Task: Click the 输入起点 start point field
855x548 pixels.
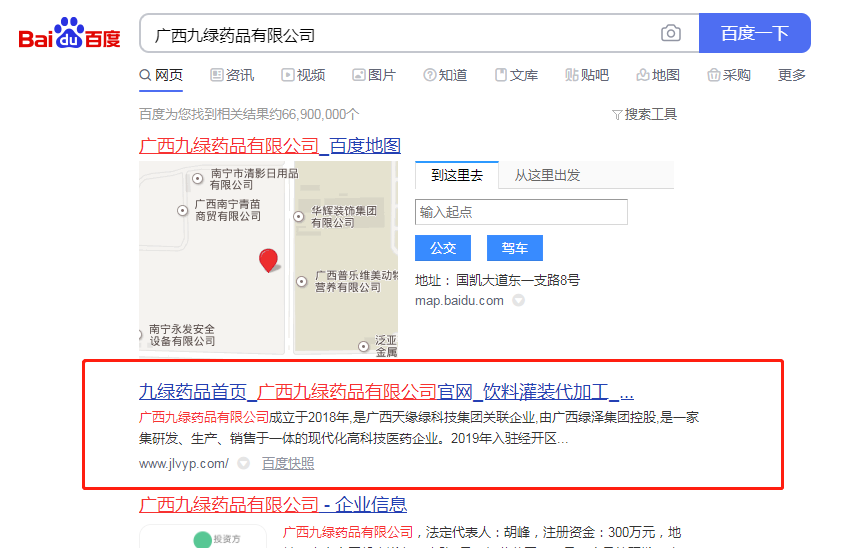Action: (x=521, y=212)
